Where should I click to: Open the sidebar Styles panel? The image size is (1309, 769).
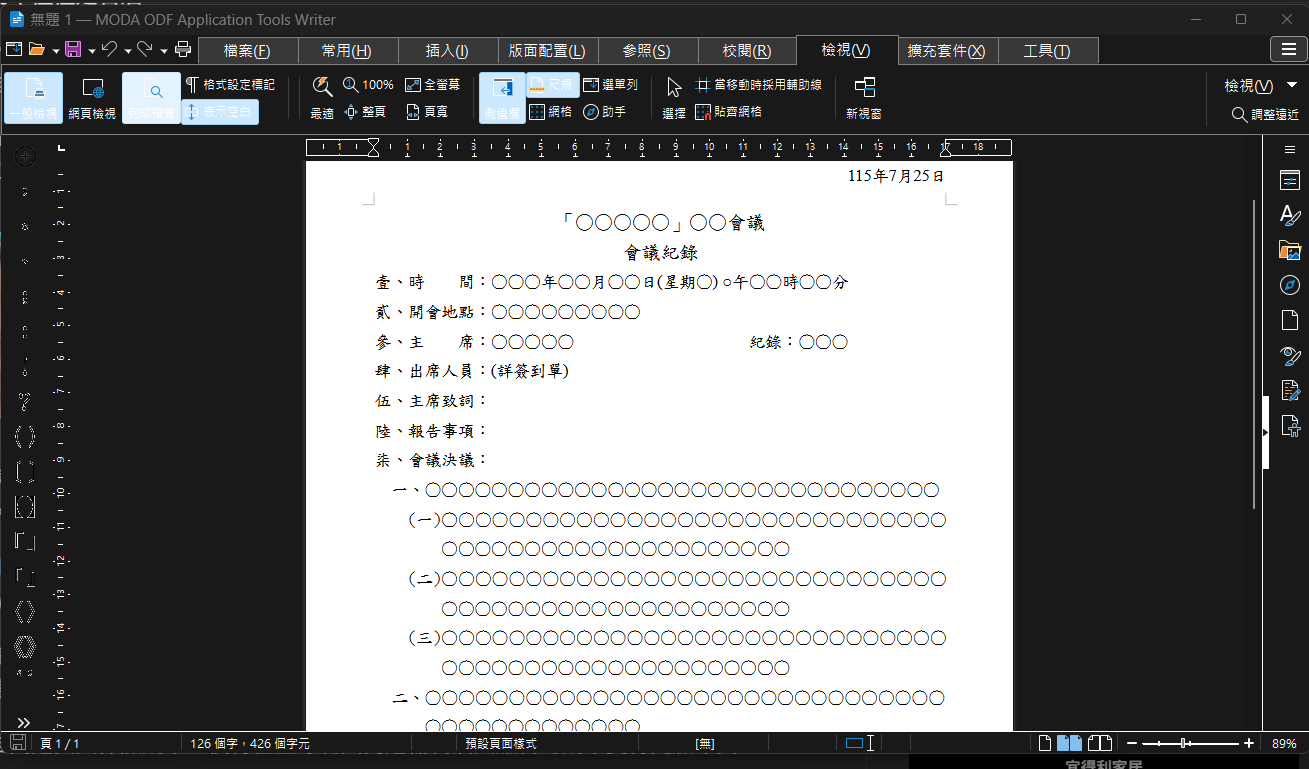coord(1290,215)
